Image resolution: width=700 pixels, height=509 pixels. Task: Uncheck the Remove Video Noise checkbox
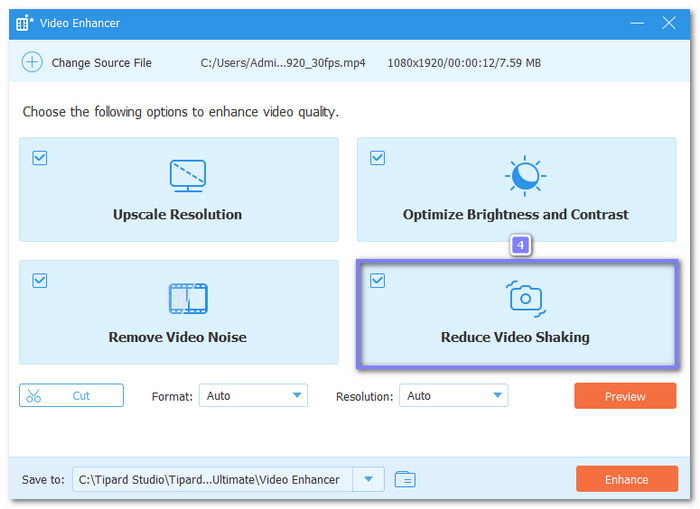tap(40, 280)
